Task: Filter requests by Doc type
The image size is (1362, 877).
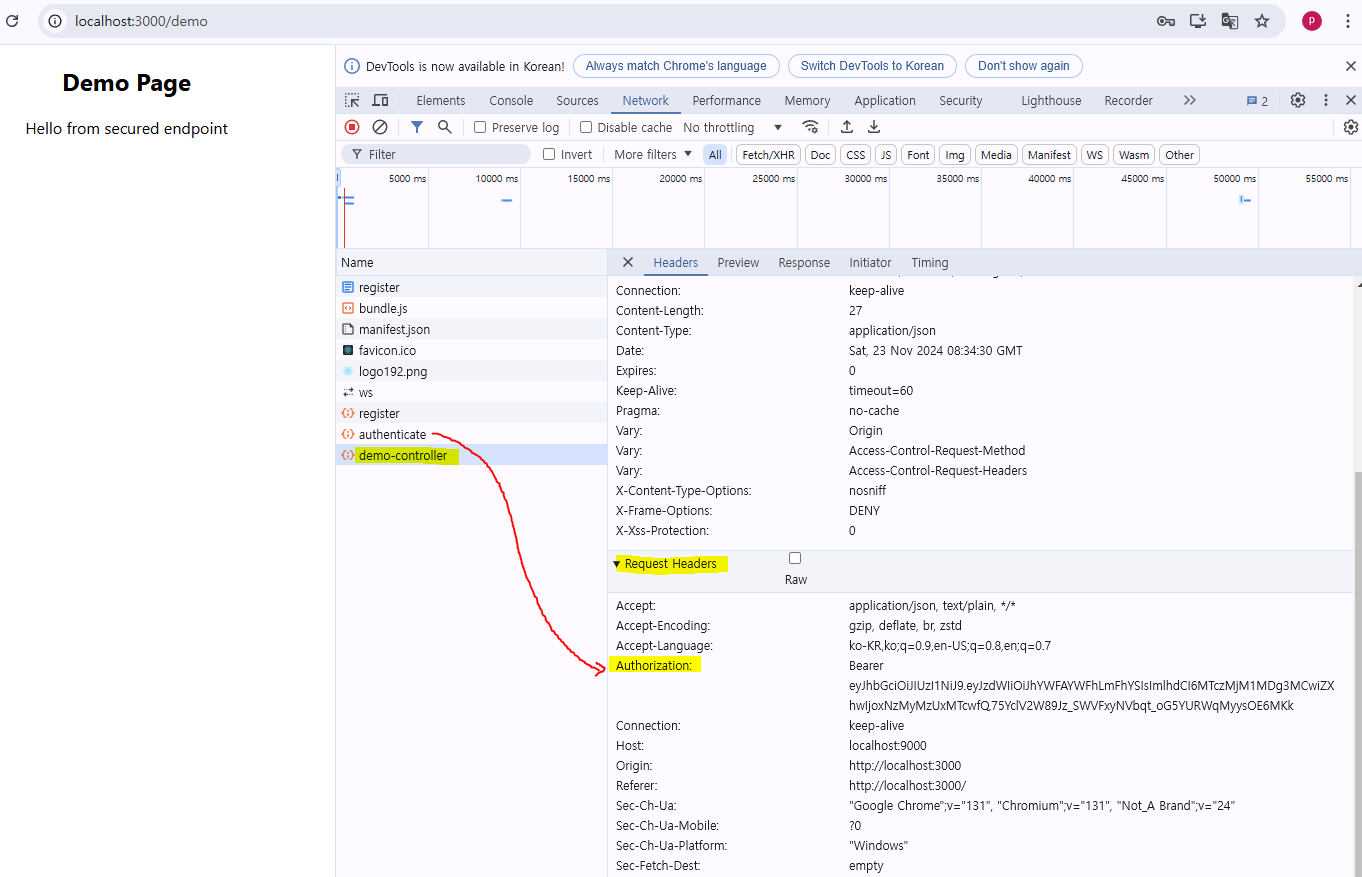Action: 821,154
